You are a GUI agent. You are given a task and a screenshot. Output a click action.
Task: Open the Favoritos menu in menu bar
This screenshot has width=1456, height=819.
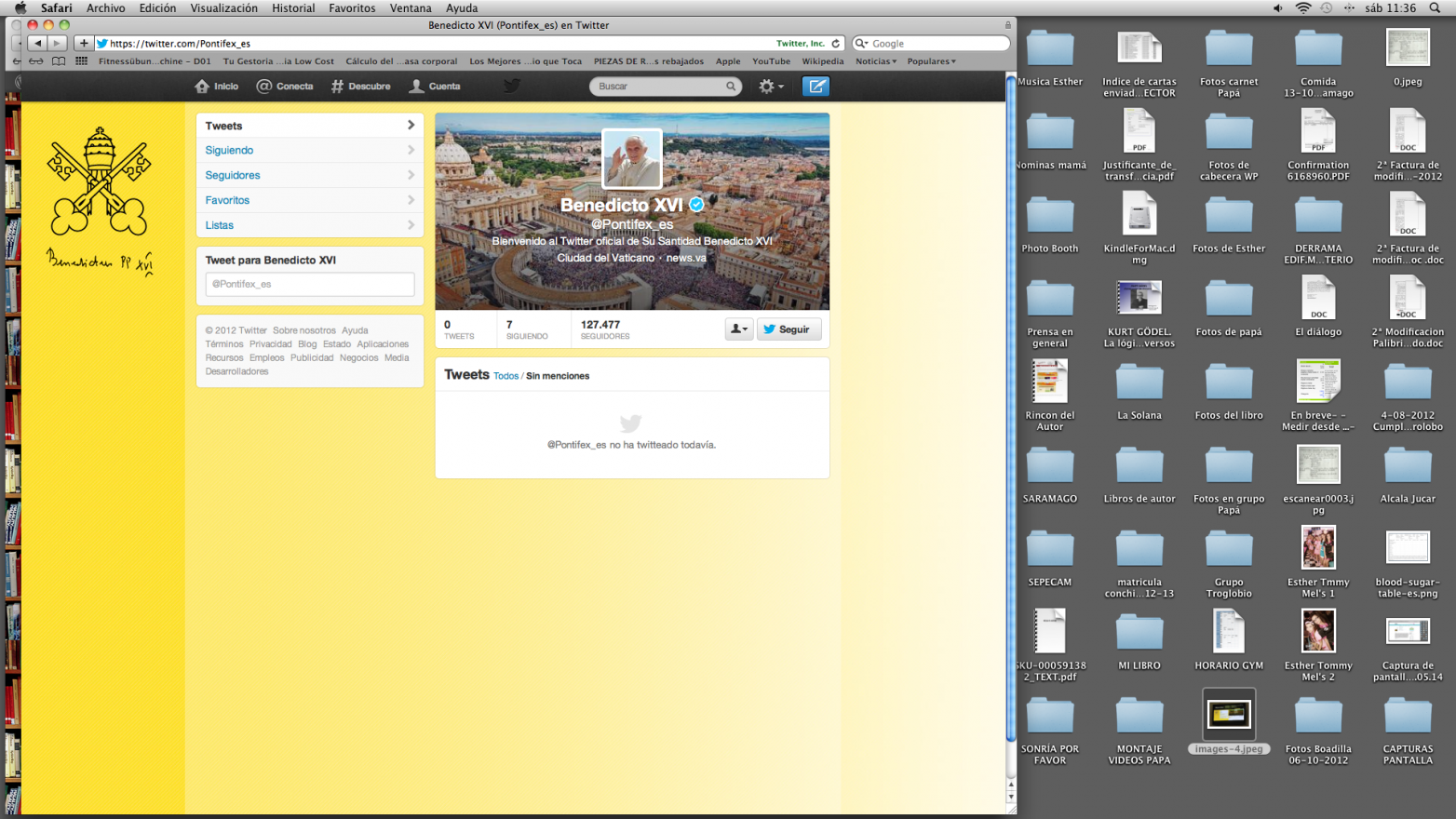click(x=352, y=8)
